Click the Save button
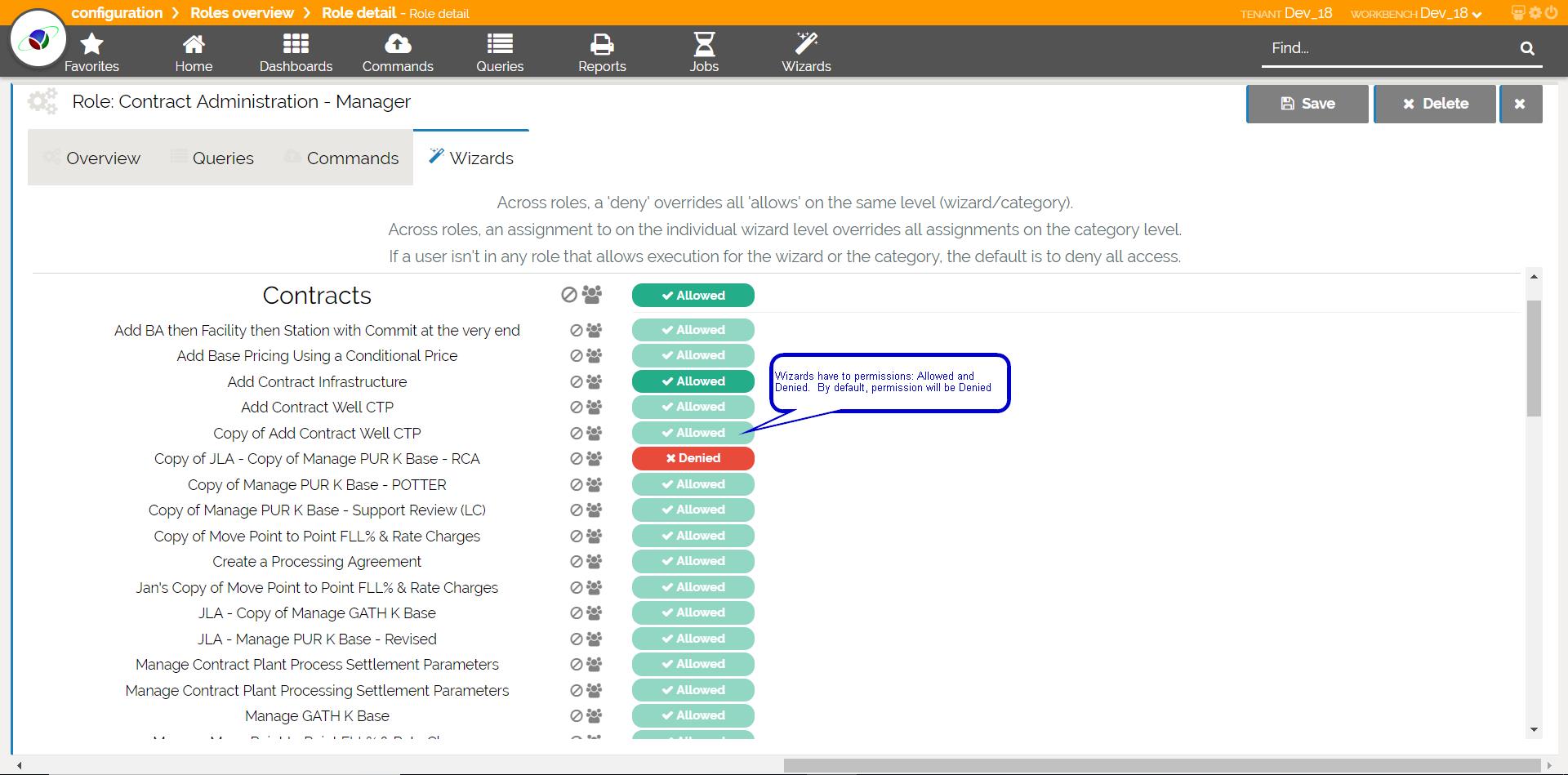This screenshot has height=775, width=1568. (x=1307, y=104)
